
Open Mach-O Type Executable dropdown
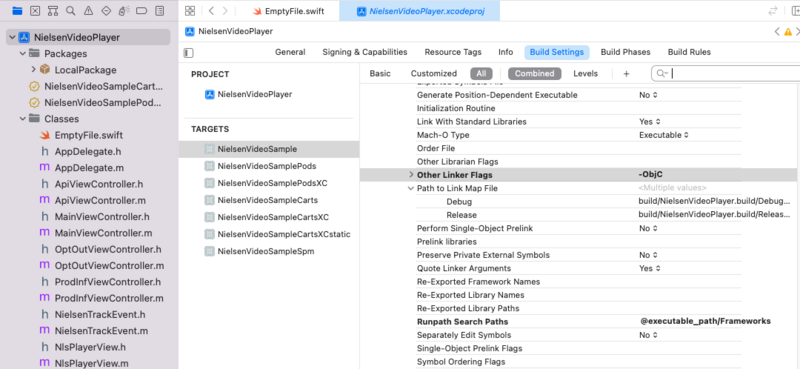tap(663, 135)
